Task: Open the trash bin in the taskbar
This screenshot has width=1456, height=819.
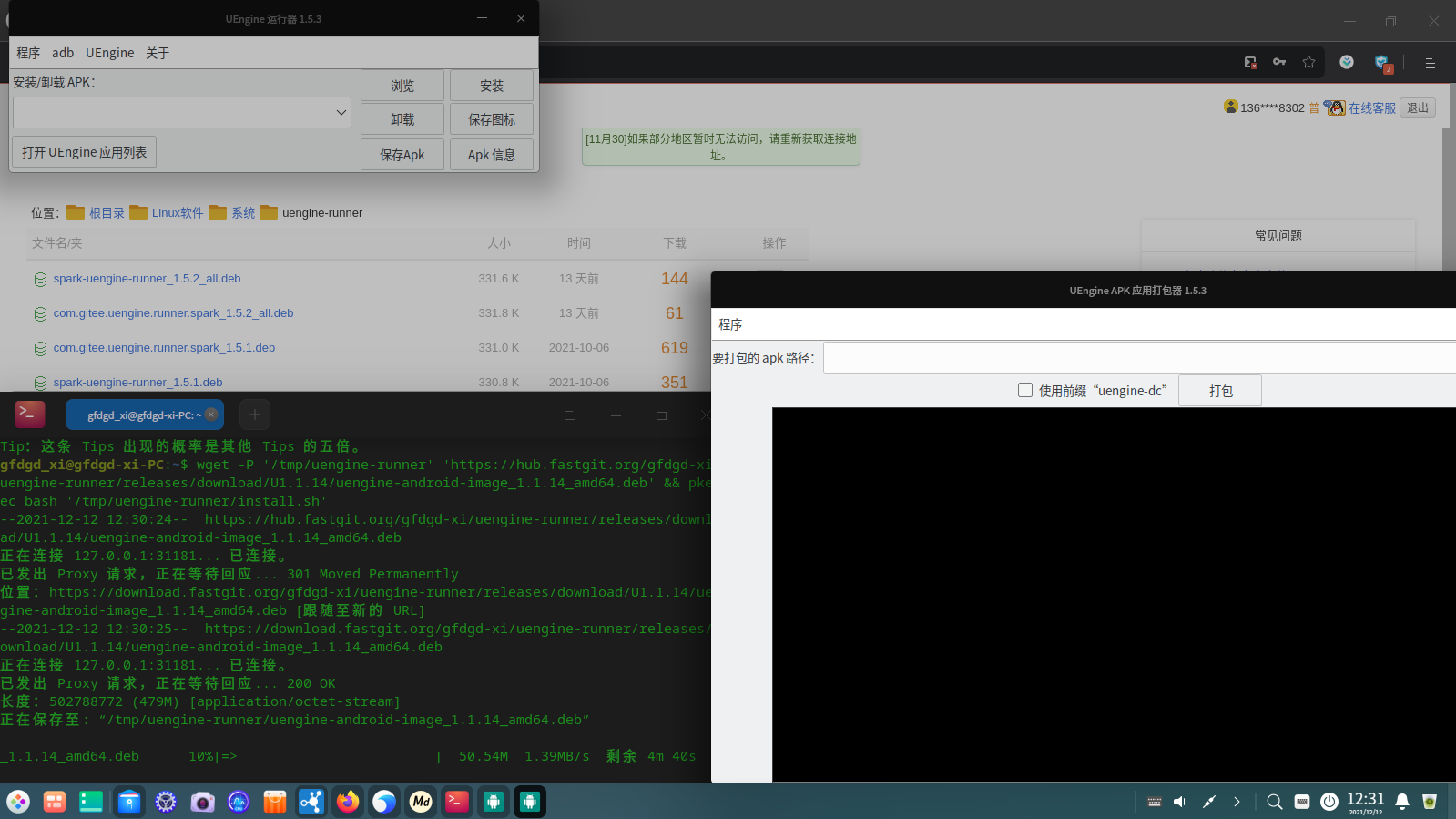Action: [1430, 802]
